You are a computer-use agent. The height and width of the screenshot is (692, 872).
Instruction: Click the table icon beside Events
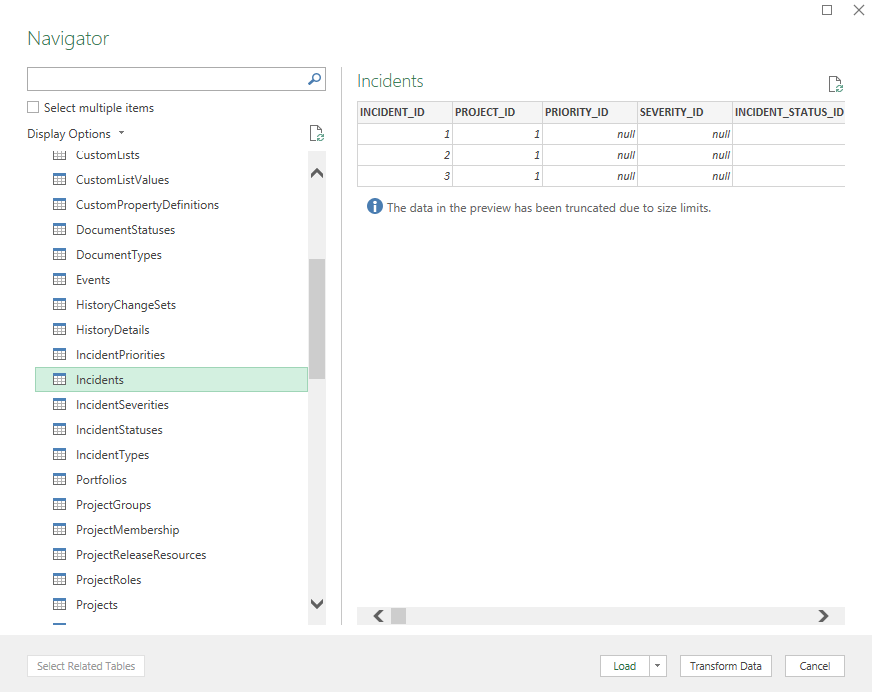(59, 280)
